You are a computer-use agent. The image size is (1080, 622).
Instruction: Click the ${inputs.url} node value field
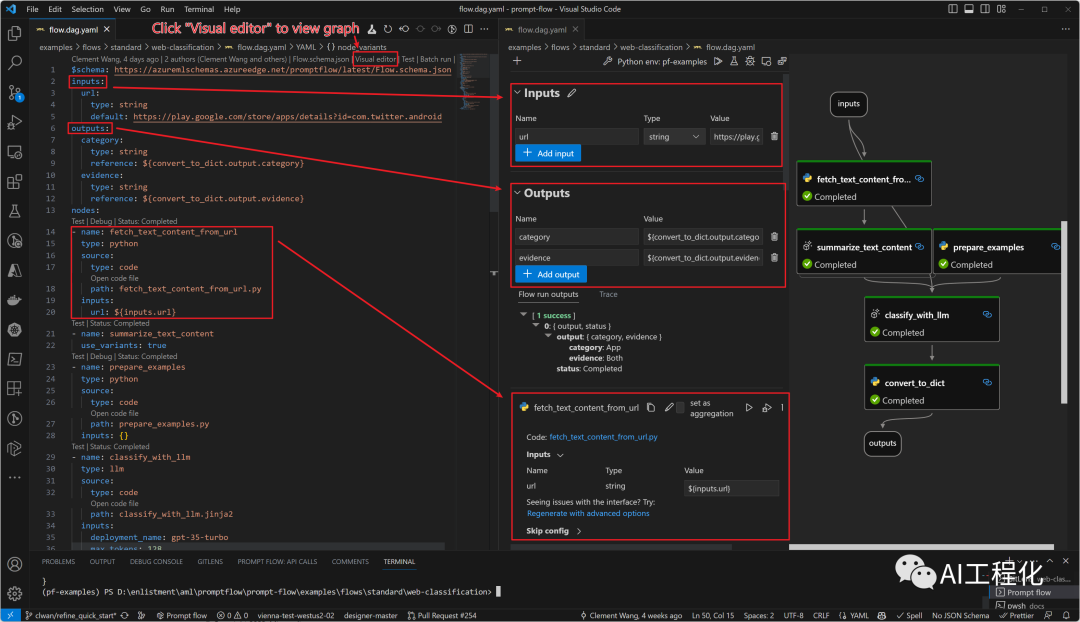731,488
